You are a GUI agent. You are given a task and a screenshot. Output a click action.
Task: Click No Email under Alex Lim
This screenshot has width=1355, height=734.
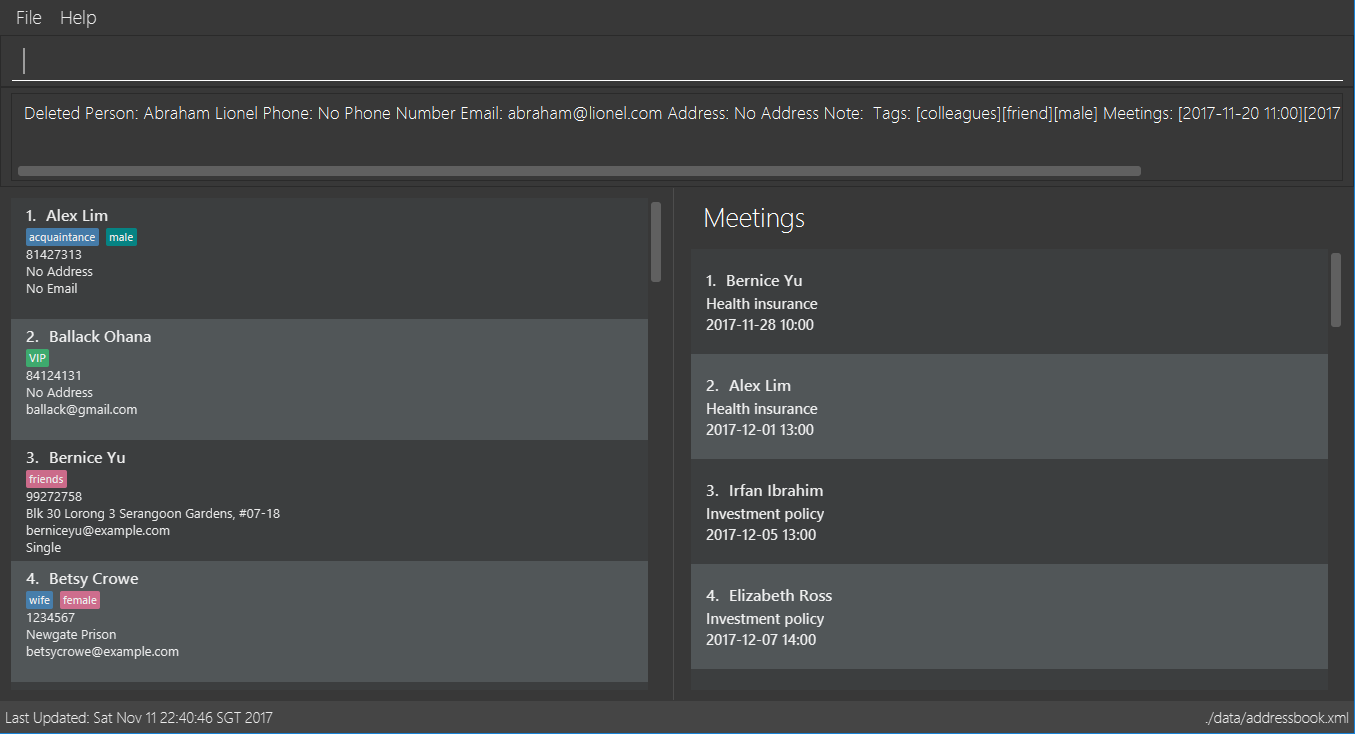[x=52, y=289]
